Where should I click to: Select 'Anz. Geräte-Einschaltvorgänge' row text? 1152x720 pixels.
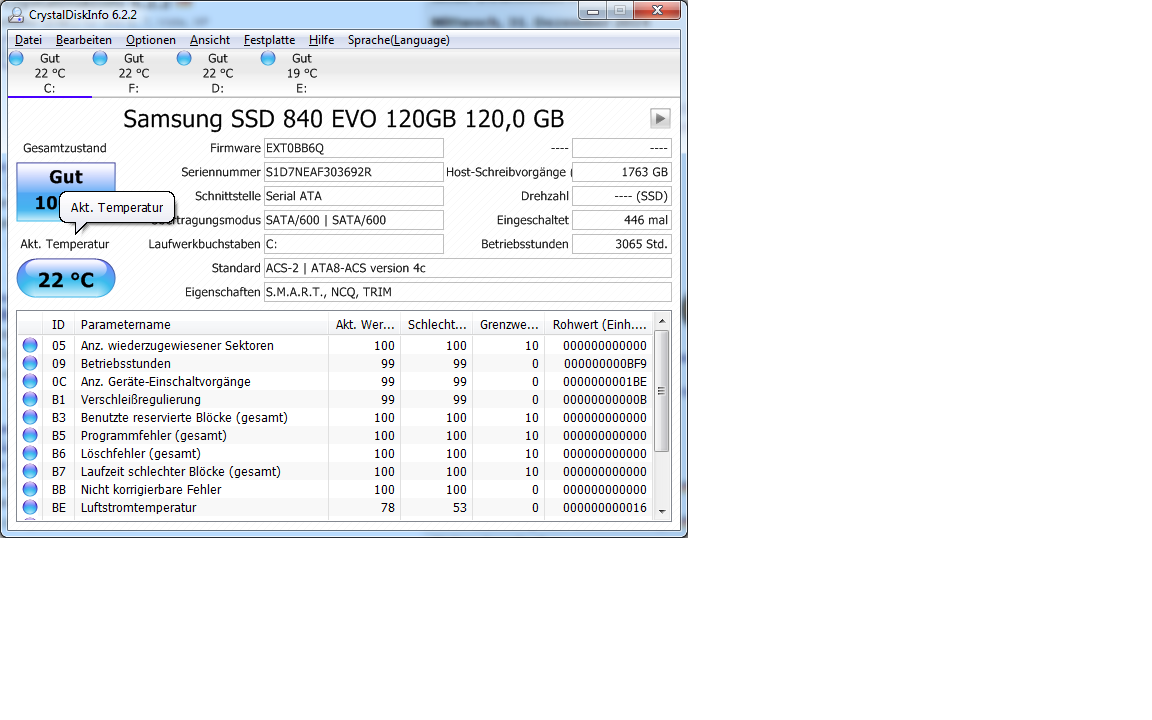(165, 381)
